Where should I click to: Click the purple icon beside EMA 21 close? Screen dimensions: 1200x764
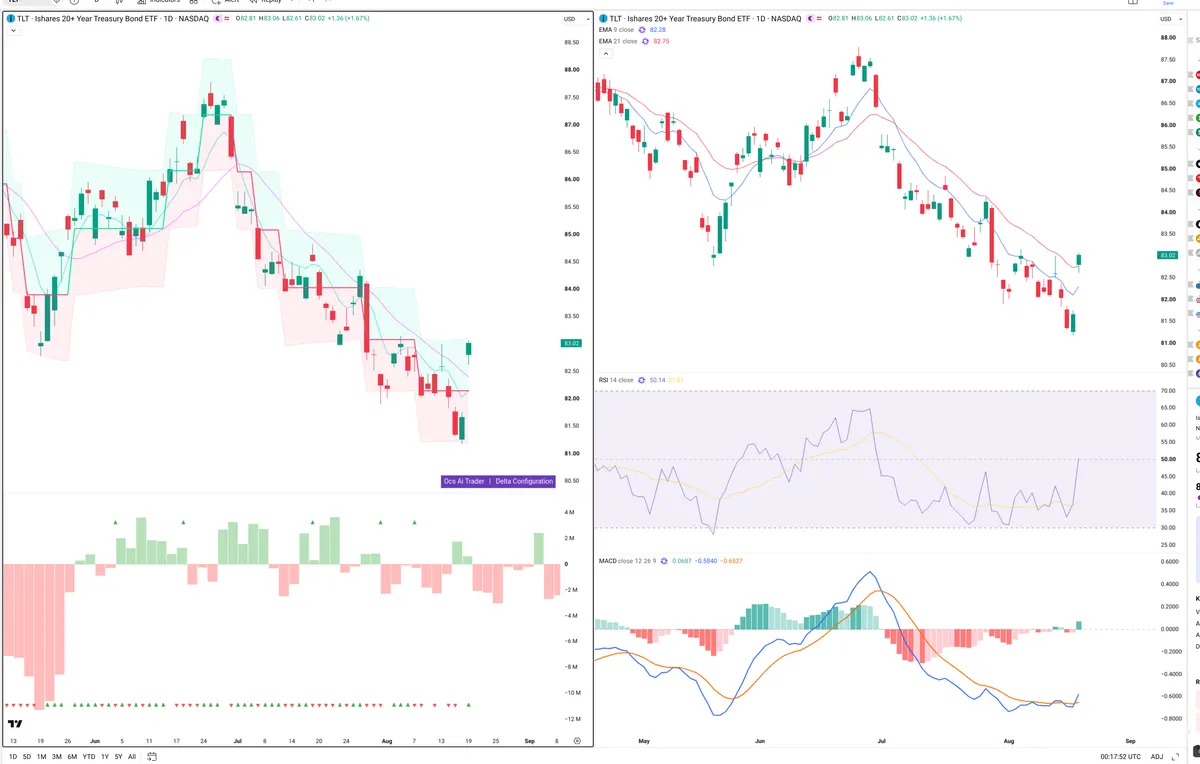click(645, 41)
